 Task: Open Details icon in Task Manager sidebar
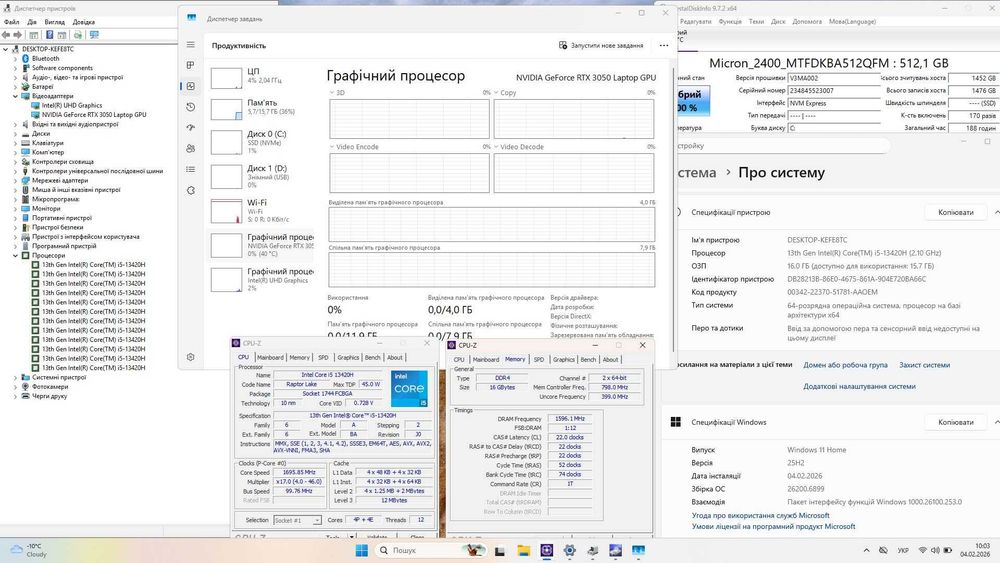click(191, 170)
